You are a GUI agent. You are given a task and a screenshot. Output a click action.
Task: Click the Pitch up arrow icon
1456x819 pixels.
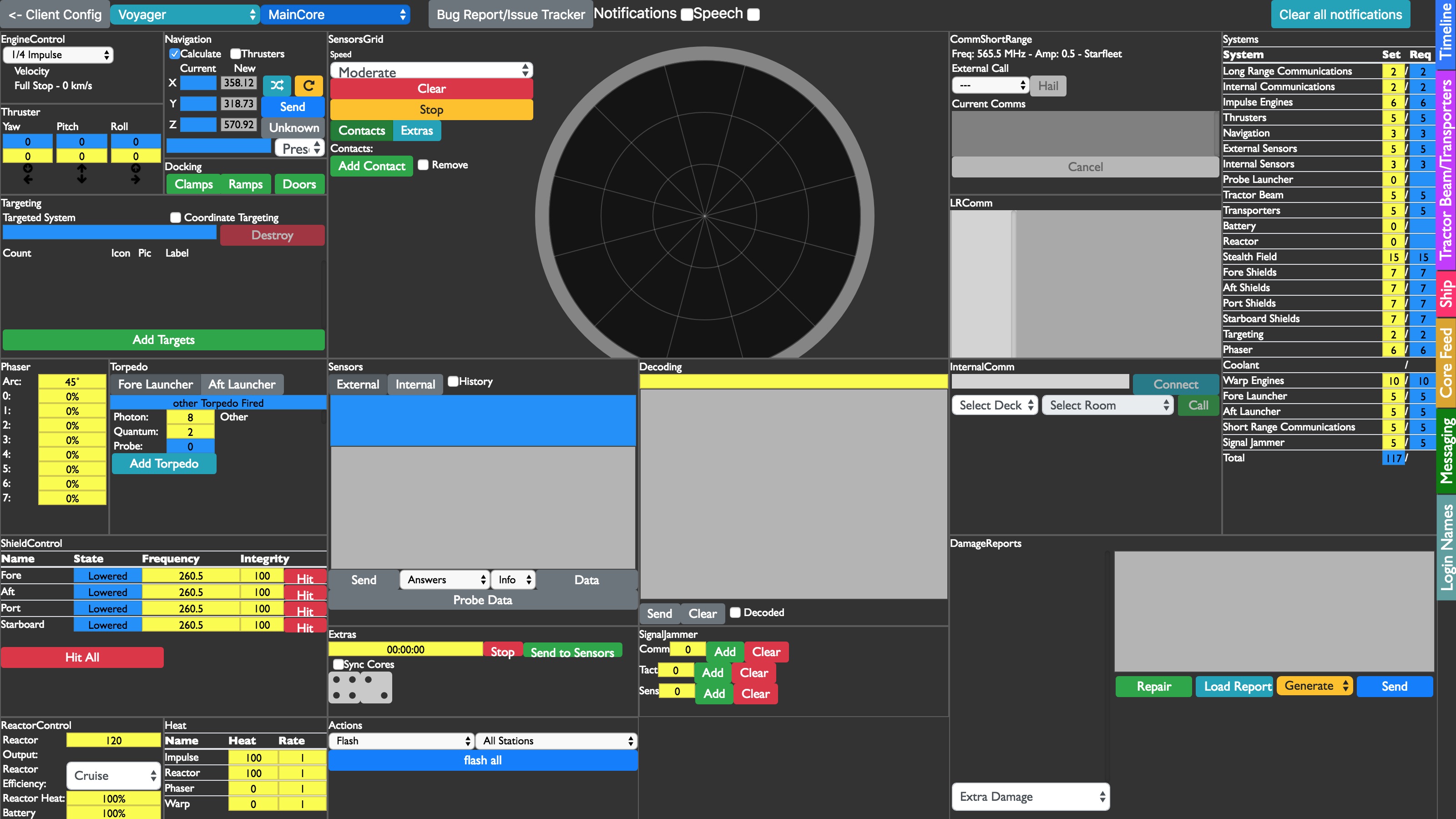(x=82, y=168)
